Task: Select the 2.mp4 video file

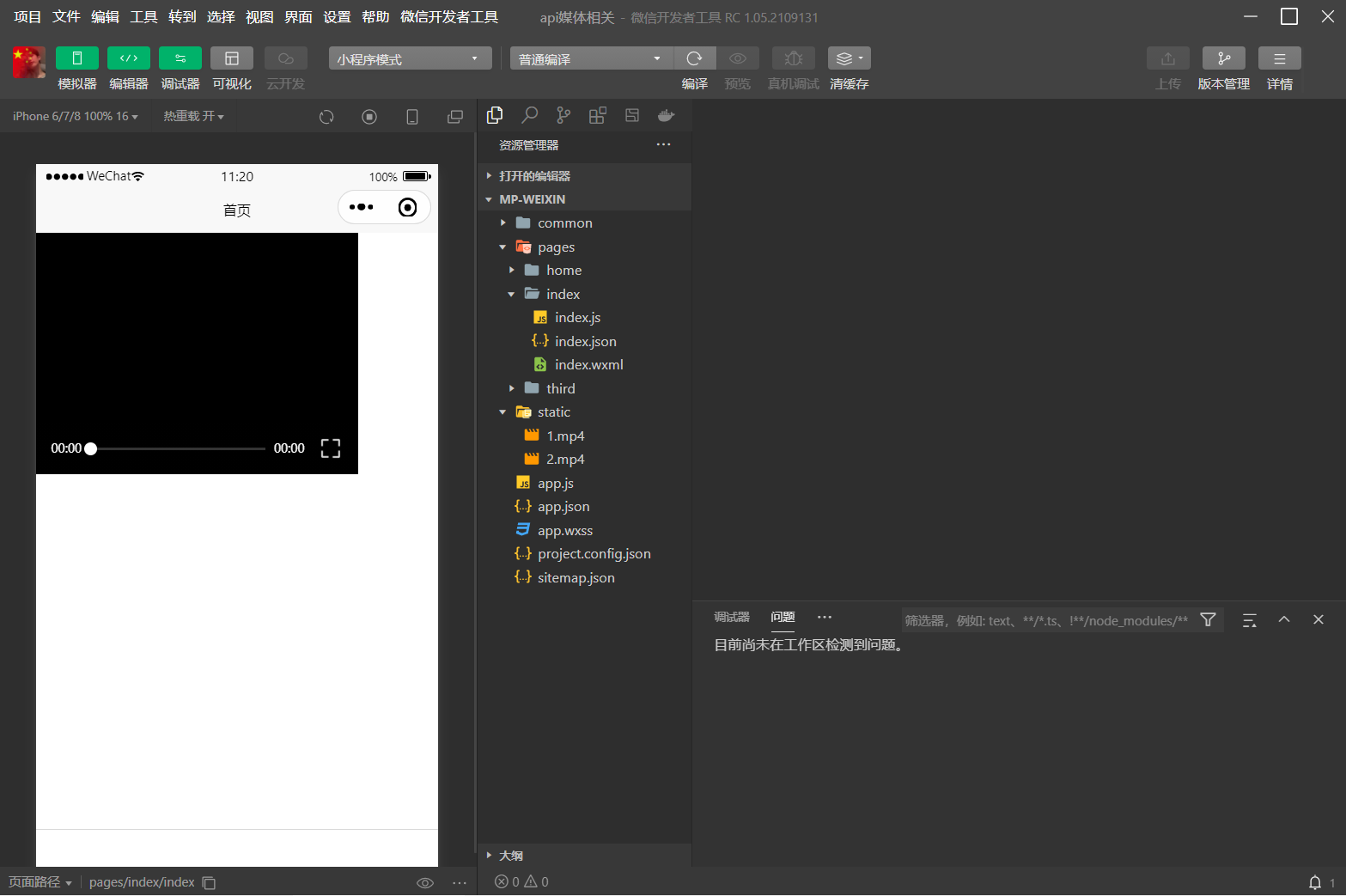Action: coord(584,459)
